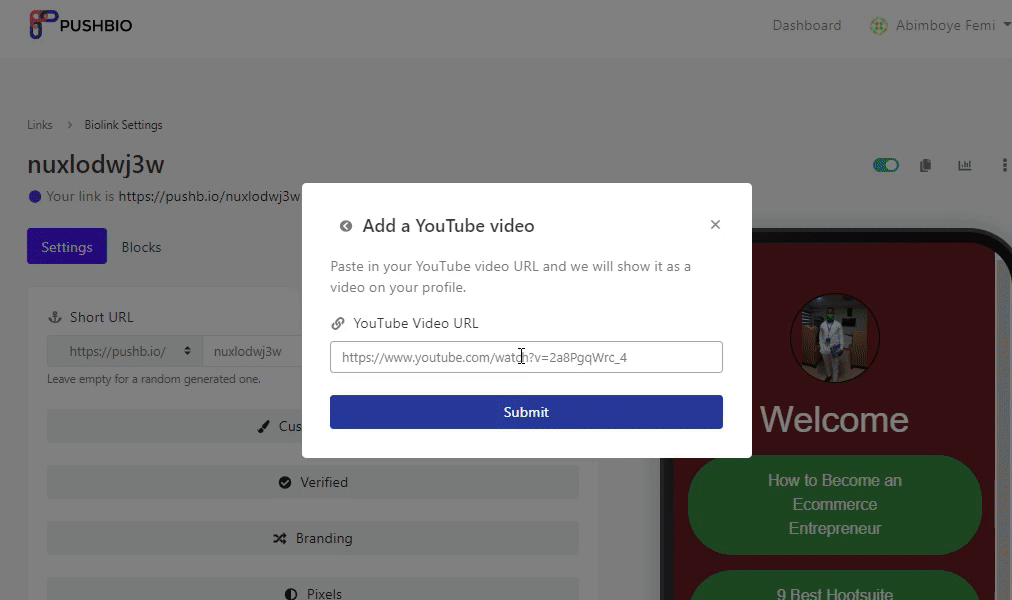Go to Dashboard in top navigation
Screen dimensions: 1012x600
806,26
